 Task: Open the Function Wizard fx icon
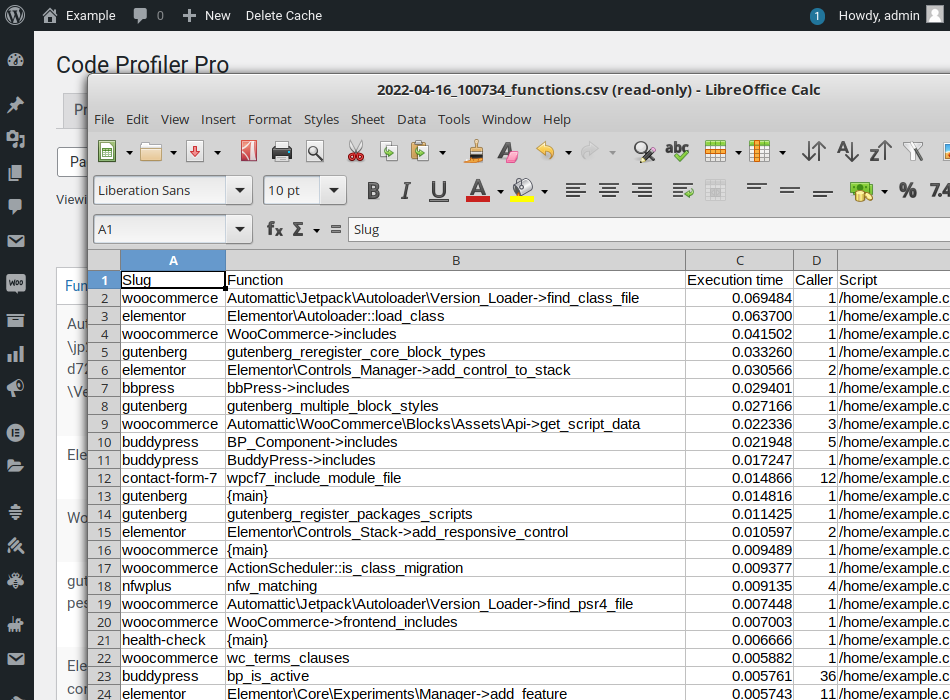point(274,229)
